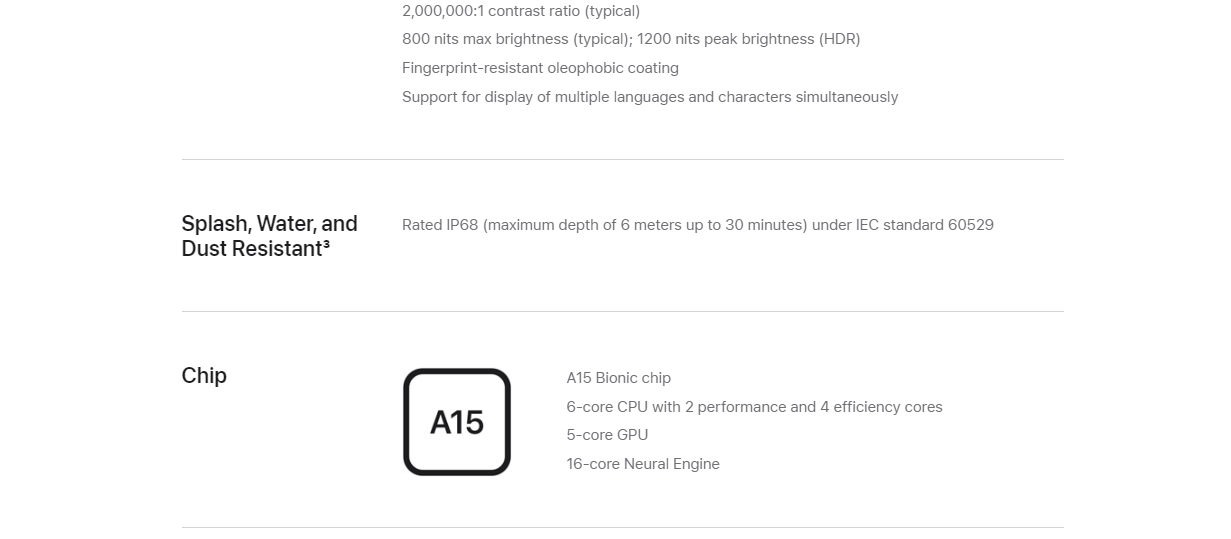1231x539 pixels.
Task: Click the Splash, Water, and Dust Resistant heading
Action: click(269, 236)
